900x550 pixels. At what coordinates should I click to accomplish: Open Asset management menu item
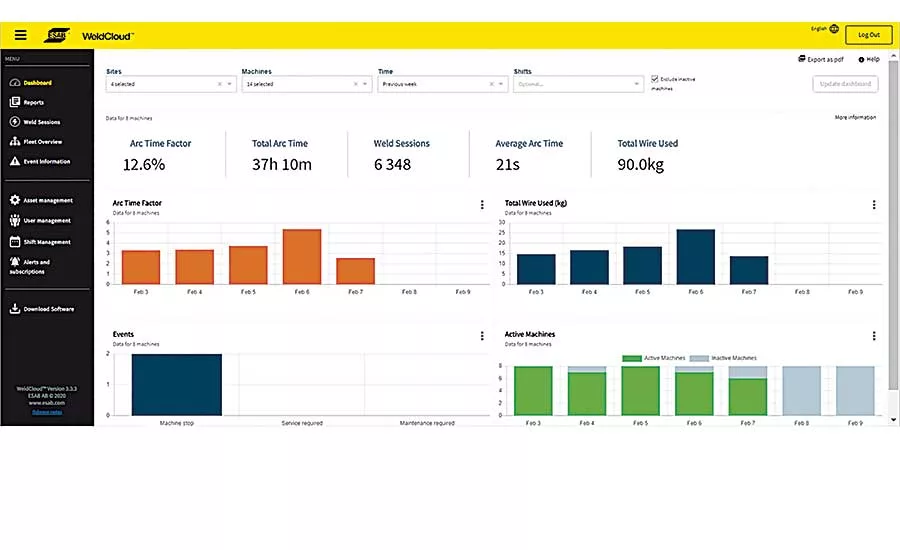[48, 200]
